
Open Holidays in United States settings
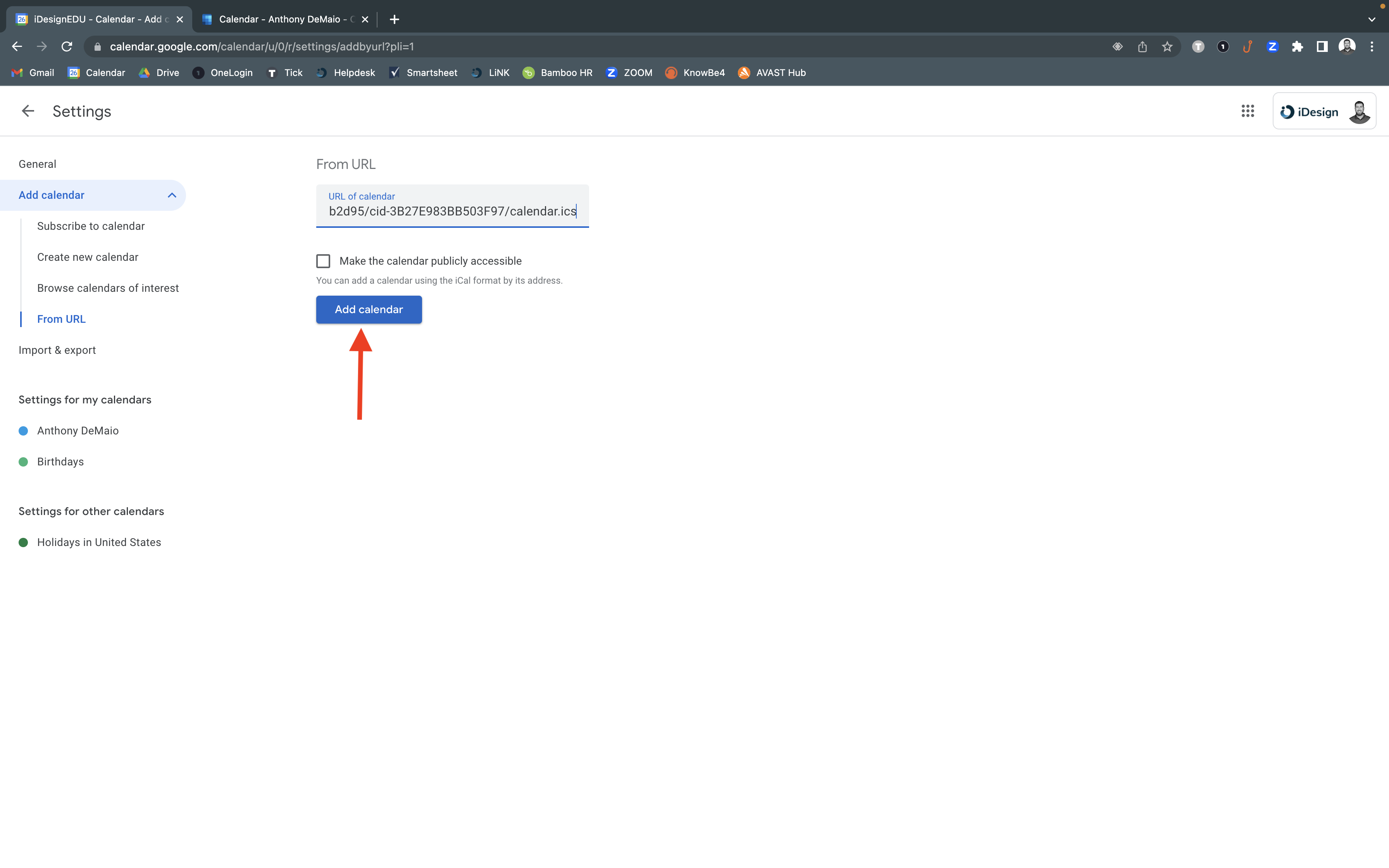pos(99,542)
